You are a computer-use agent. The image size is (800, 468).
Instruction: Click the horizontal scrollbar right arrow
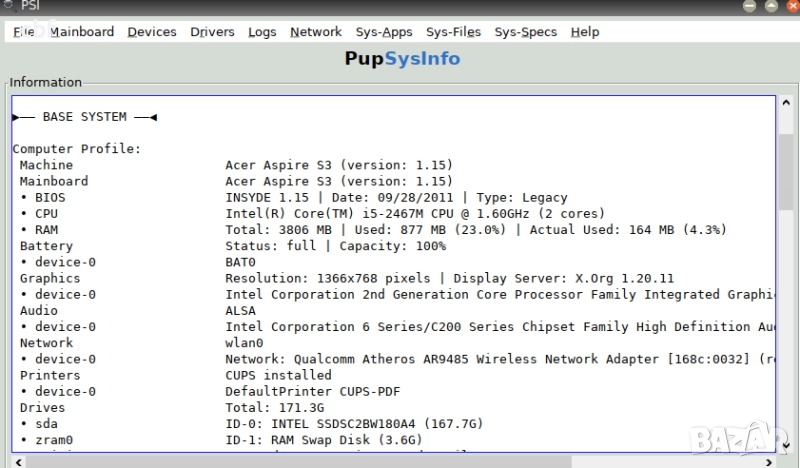pos(769,461)
